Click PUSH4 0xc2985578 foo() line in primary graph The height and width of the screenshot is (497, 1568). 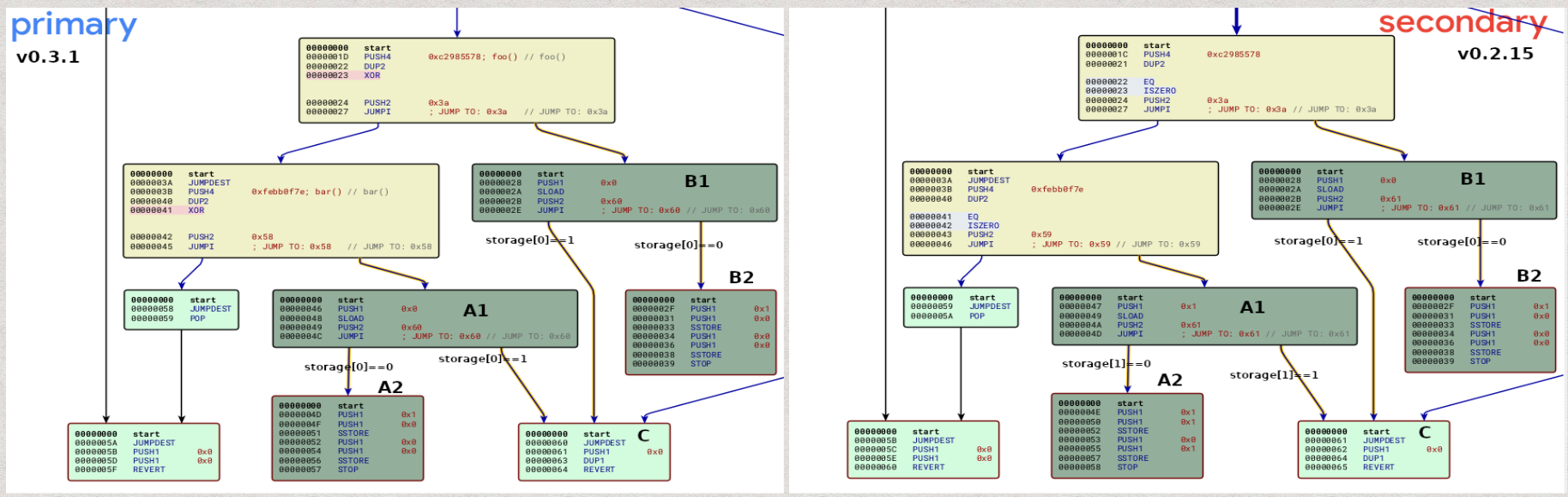click(x=436, y=58)
